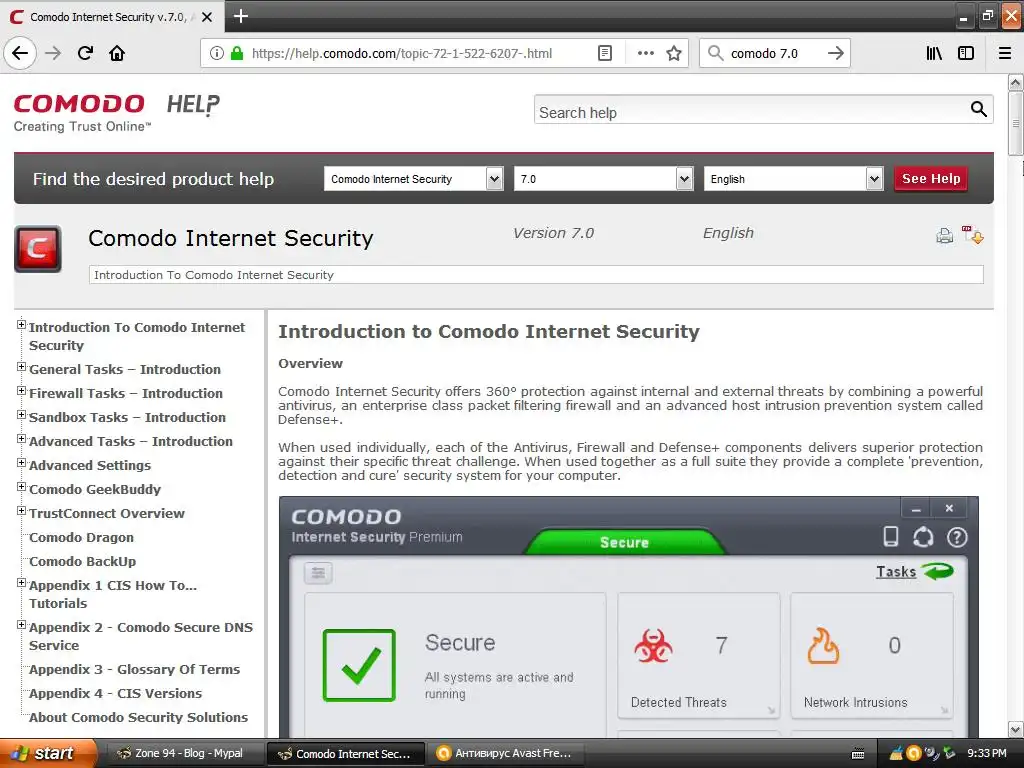The height and width of the screenshot is (768, 1024).
Task: Print the help page with printer icon
Action: tap(944, 236)
